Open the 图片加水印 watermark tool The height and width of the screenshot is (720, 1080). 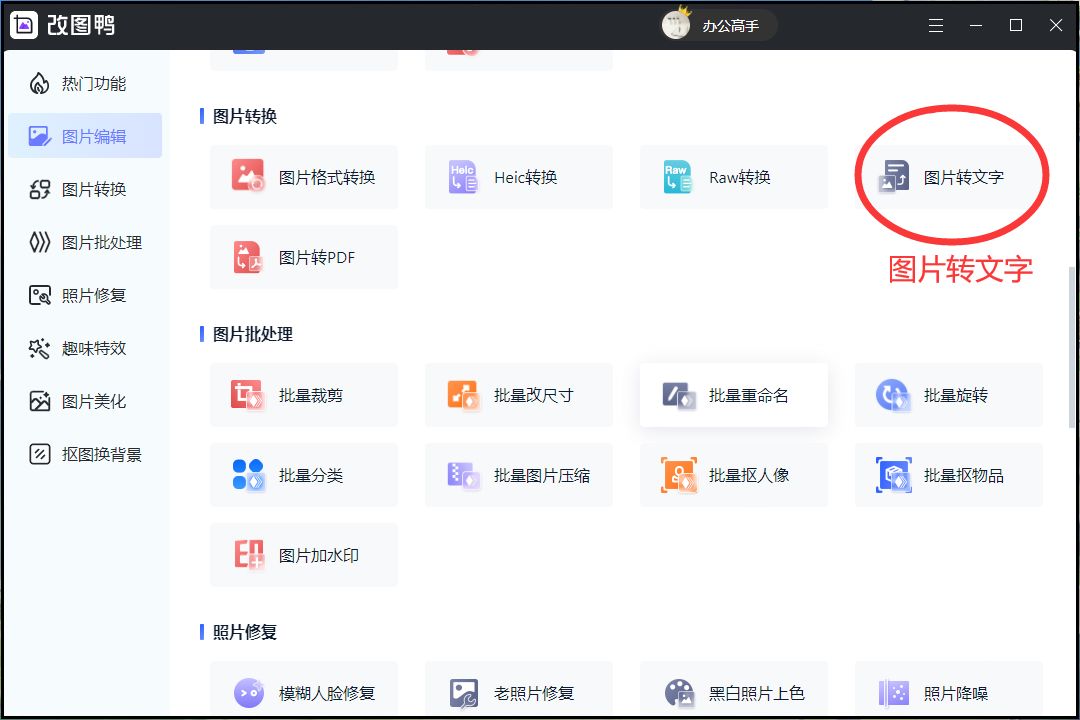[304, 555]
